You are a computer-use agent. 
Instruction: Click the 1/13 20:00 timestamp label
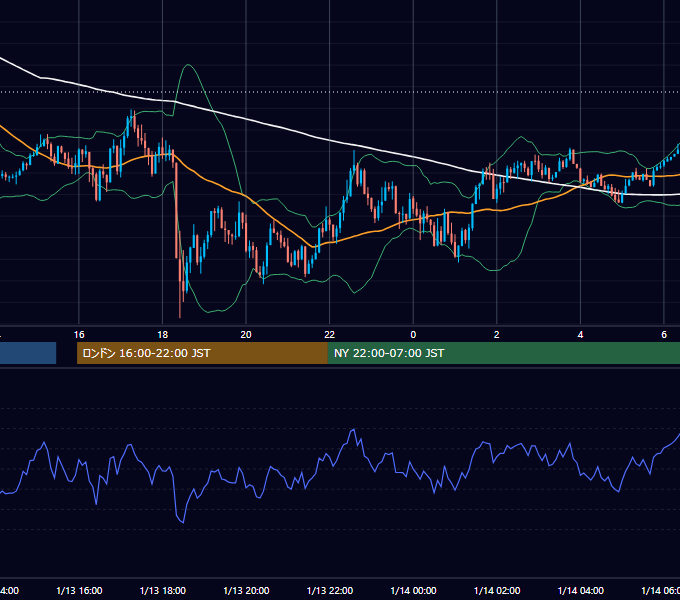pos(246,590)
